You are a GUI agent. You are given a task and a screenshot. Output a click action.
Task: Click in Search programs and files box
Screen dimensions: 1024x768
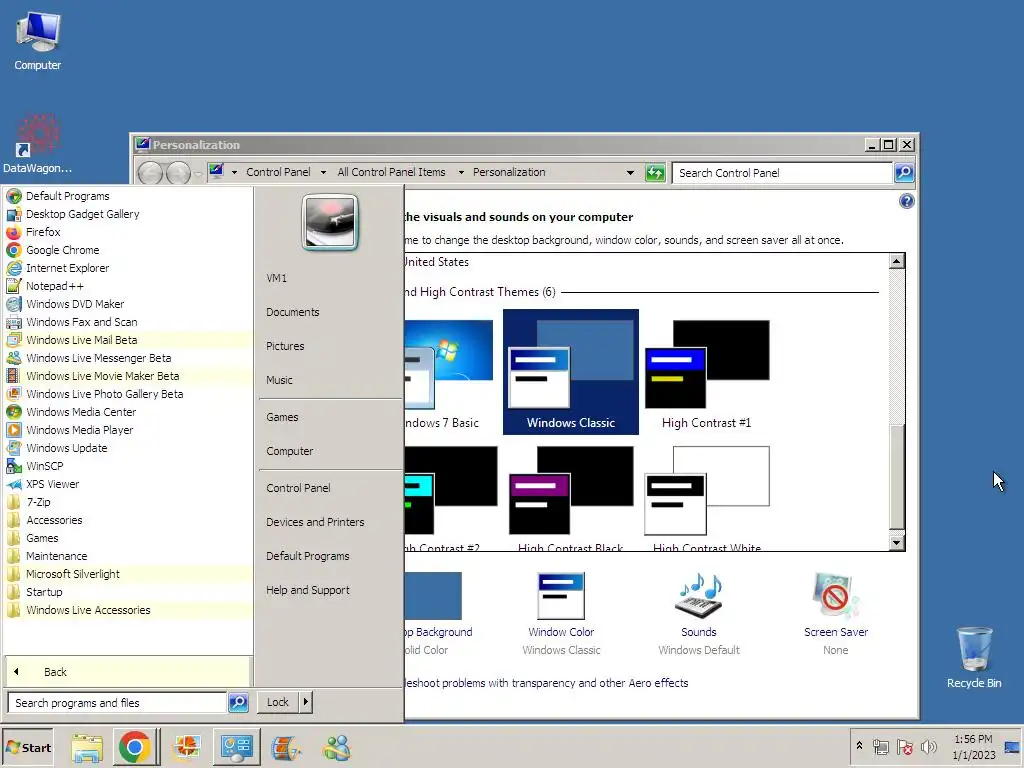118,703
